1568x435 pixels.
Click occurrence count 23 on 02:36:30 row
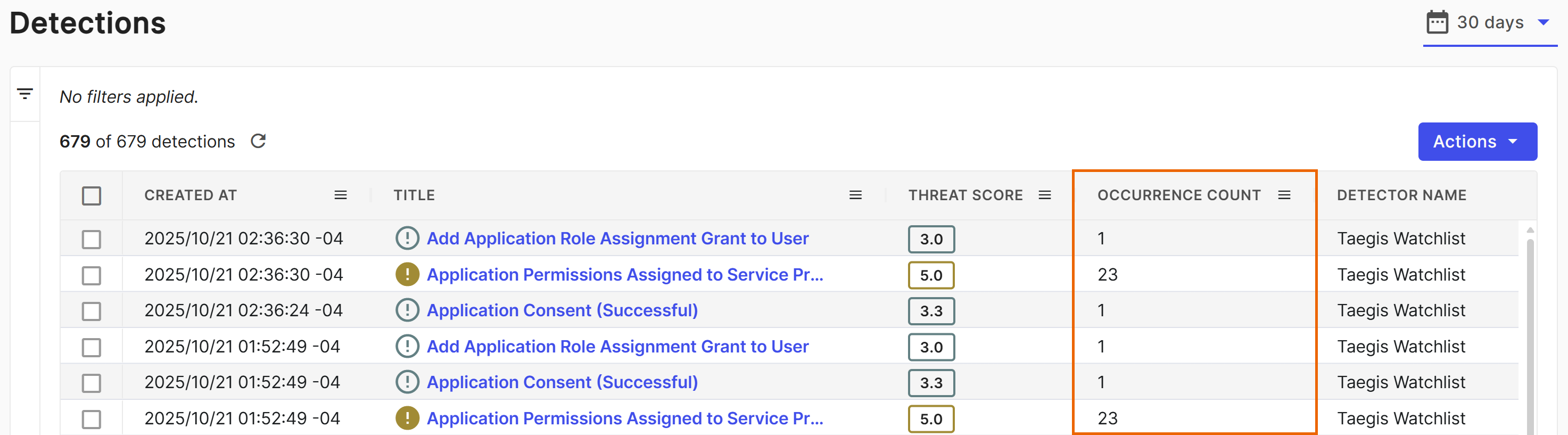click(x=1107, y=274)
